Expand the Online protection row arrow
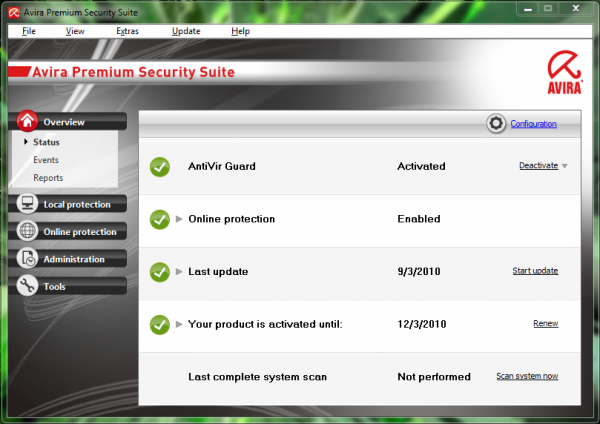 [179, 219]
